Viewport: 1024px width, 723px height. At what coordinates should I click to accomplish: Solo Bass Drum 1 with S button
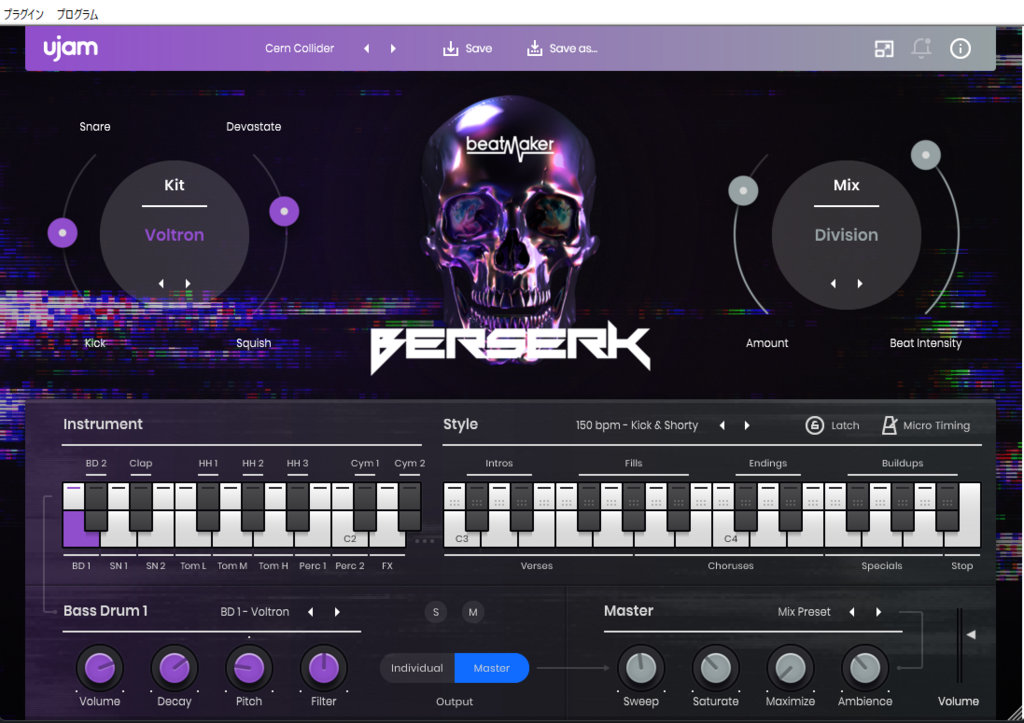436,612
